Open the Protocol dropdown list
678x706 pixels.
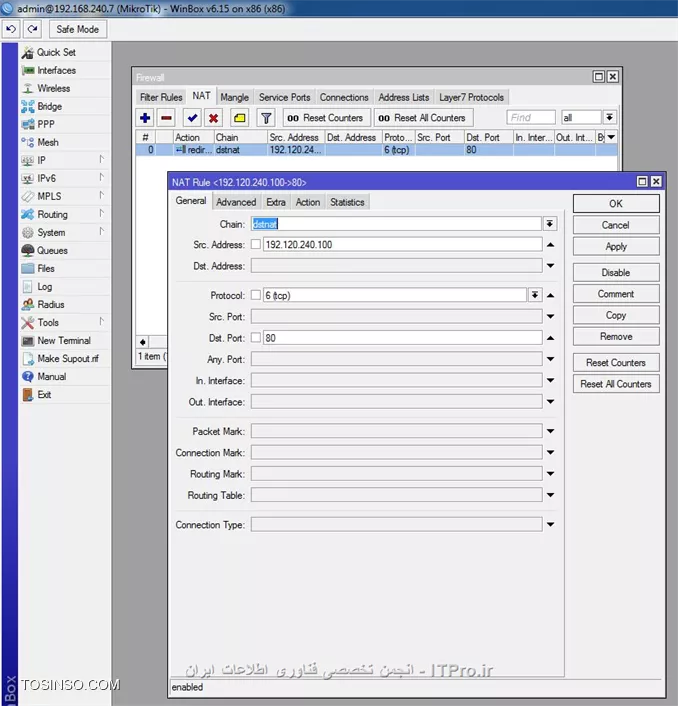pos(534,295)
